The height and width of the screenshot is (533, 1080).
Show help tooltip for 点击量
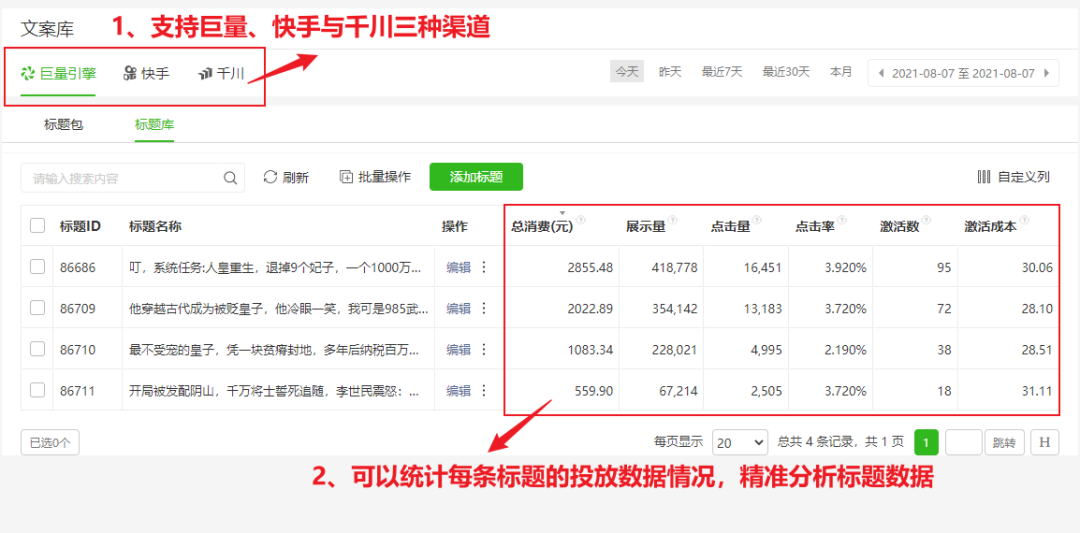point(756,220)
